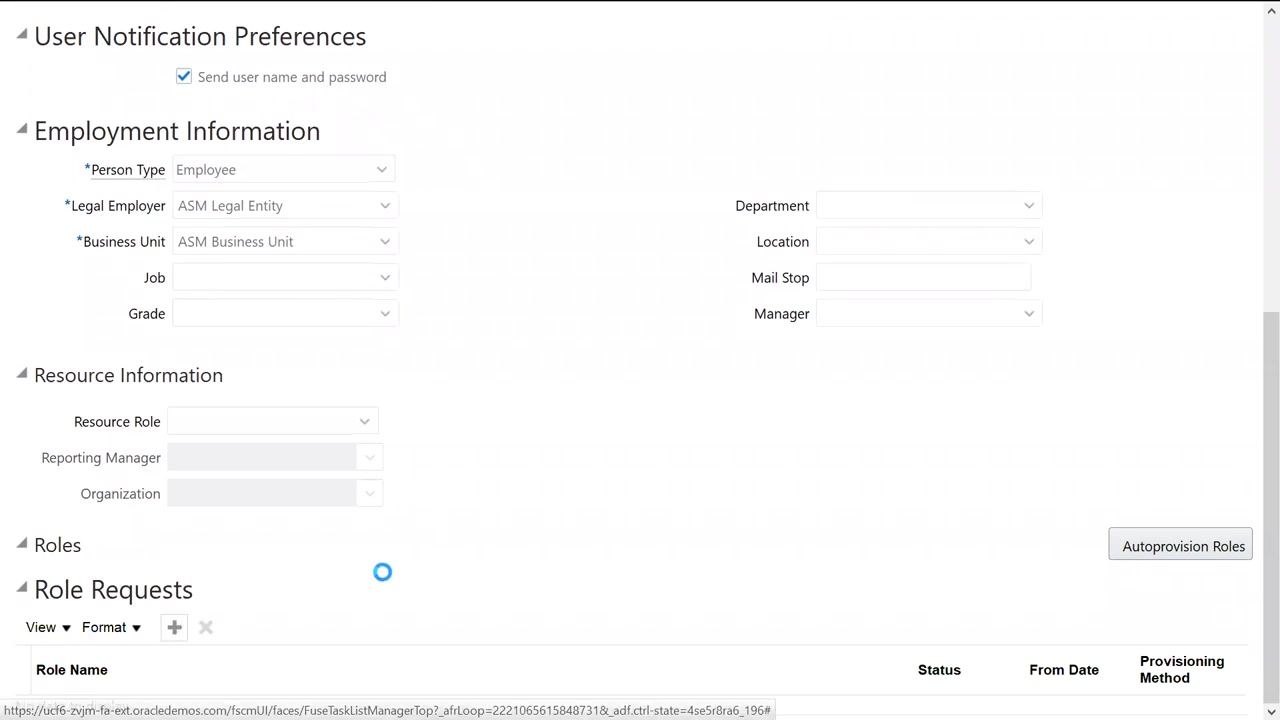Open the Format menu in Role Requests

tap(112, 627)
